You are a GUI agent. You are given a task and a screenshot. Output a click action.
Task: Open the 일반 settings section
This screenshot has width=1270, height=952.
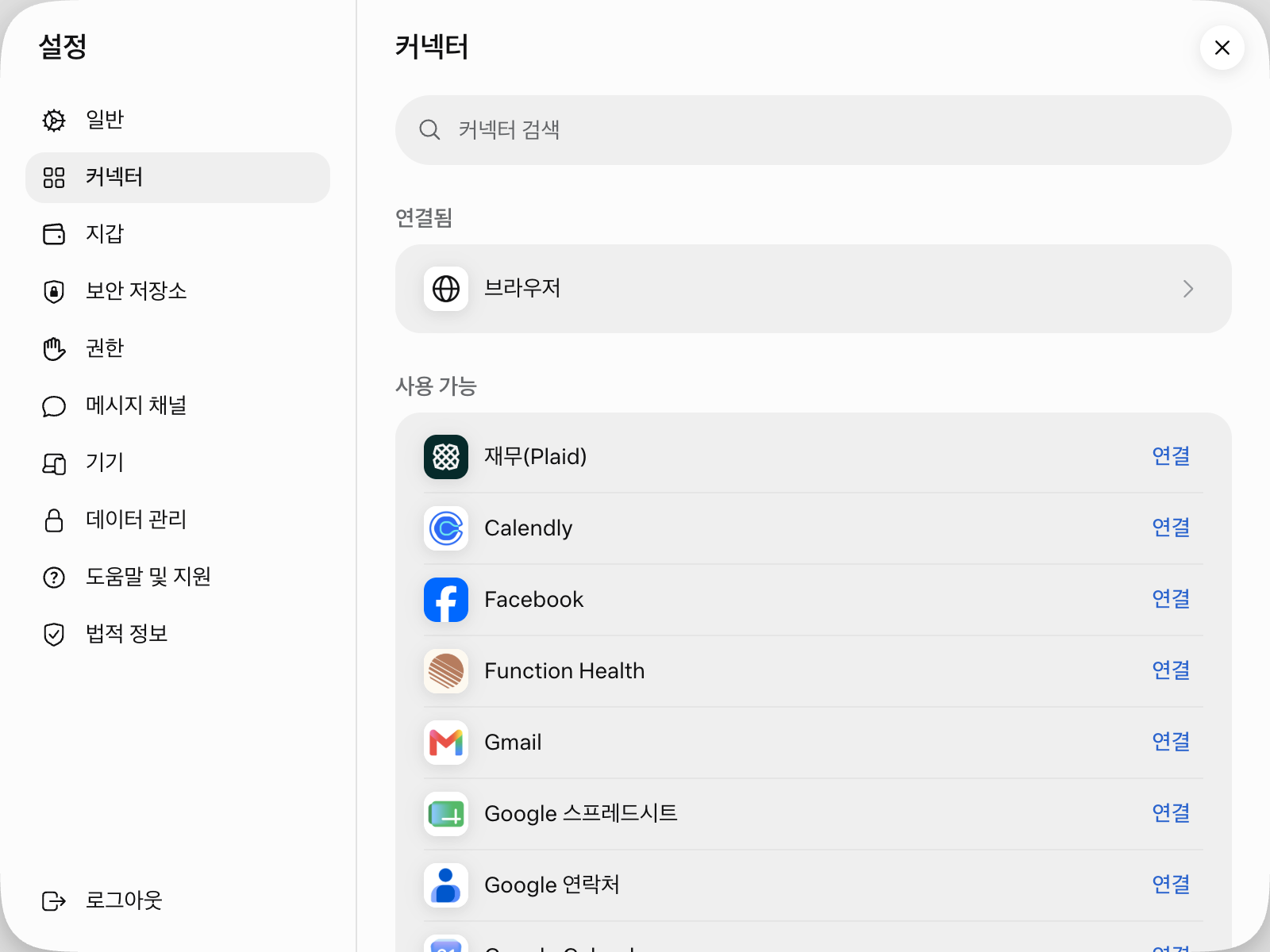tap(178, 121)
